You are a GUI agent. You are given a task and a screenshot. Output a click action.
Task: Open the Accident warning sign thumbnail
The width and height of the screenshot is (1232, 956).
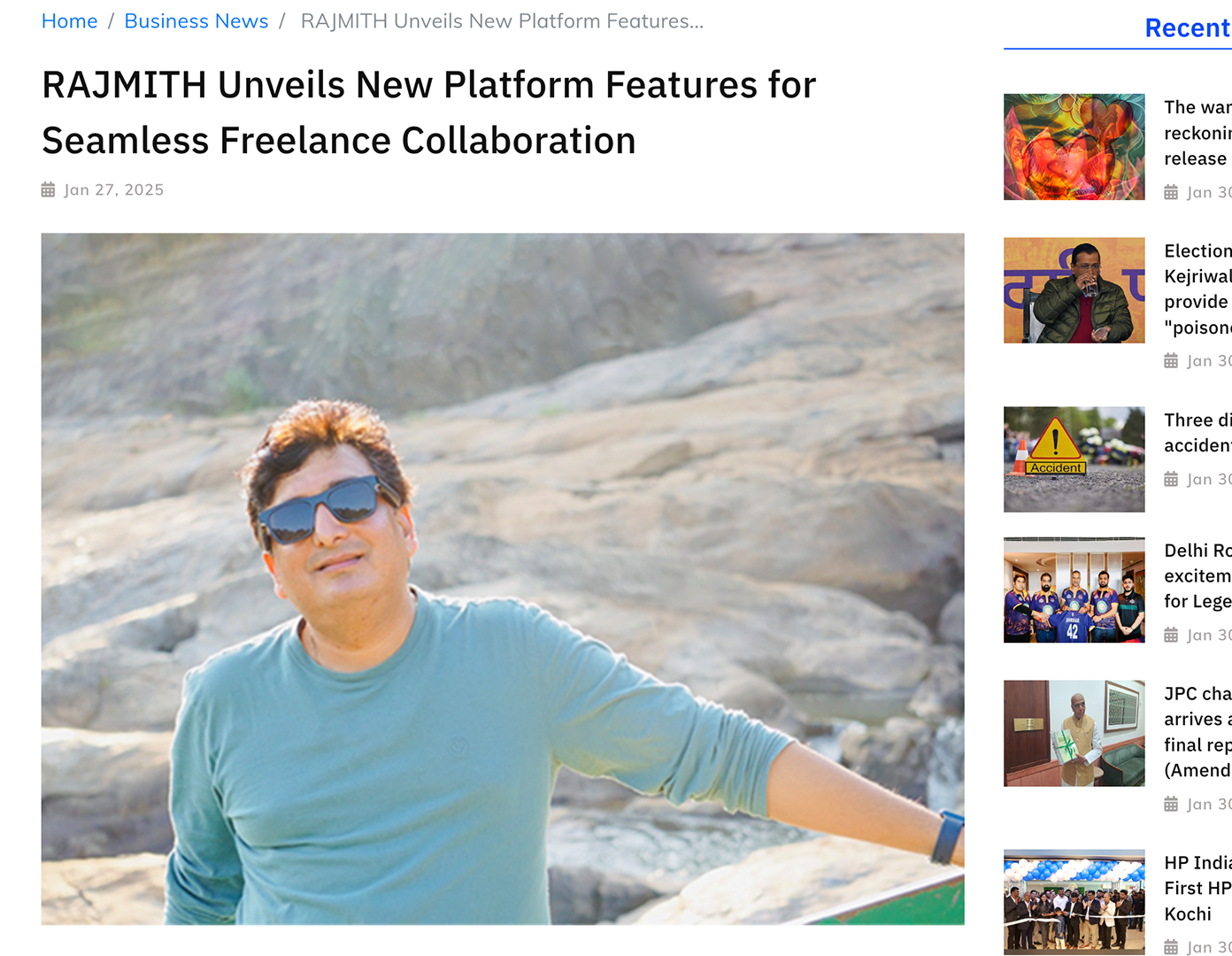pyautogui.click(x=1074, y=459)
